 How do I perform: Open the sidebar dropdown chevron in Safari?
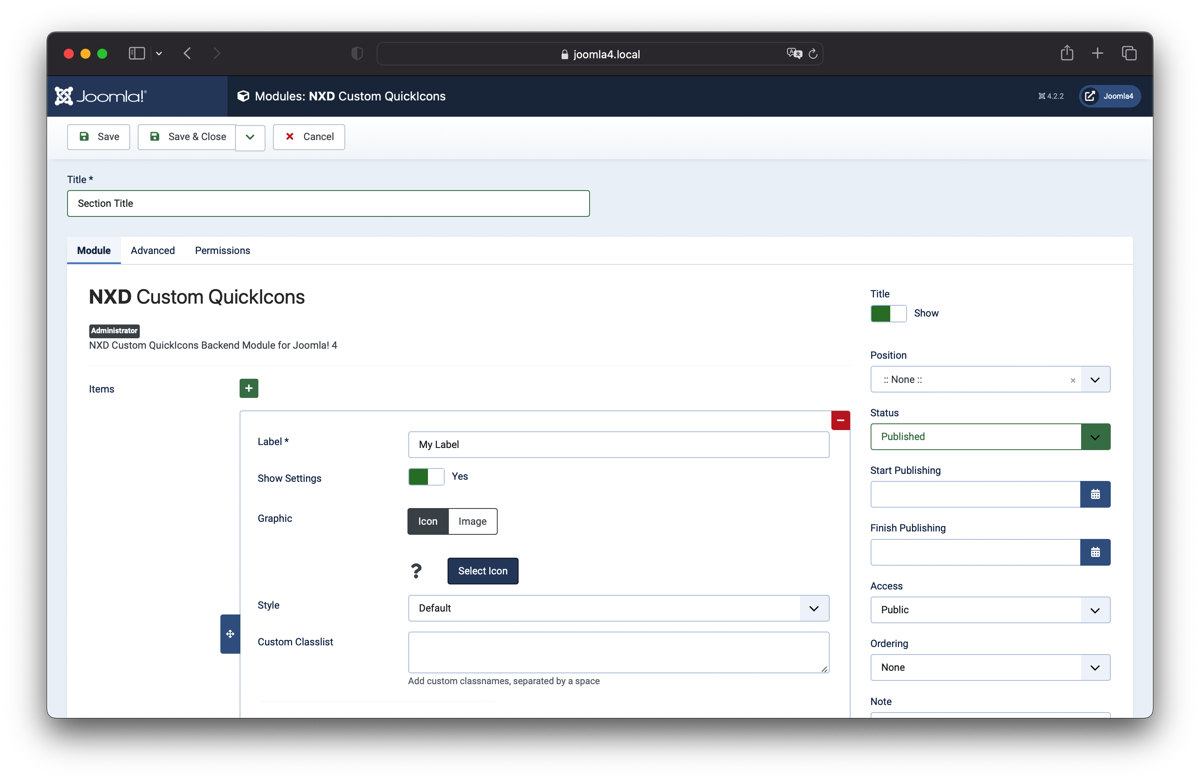tap(159, 54)
